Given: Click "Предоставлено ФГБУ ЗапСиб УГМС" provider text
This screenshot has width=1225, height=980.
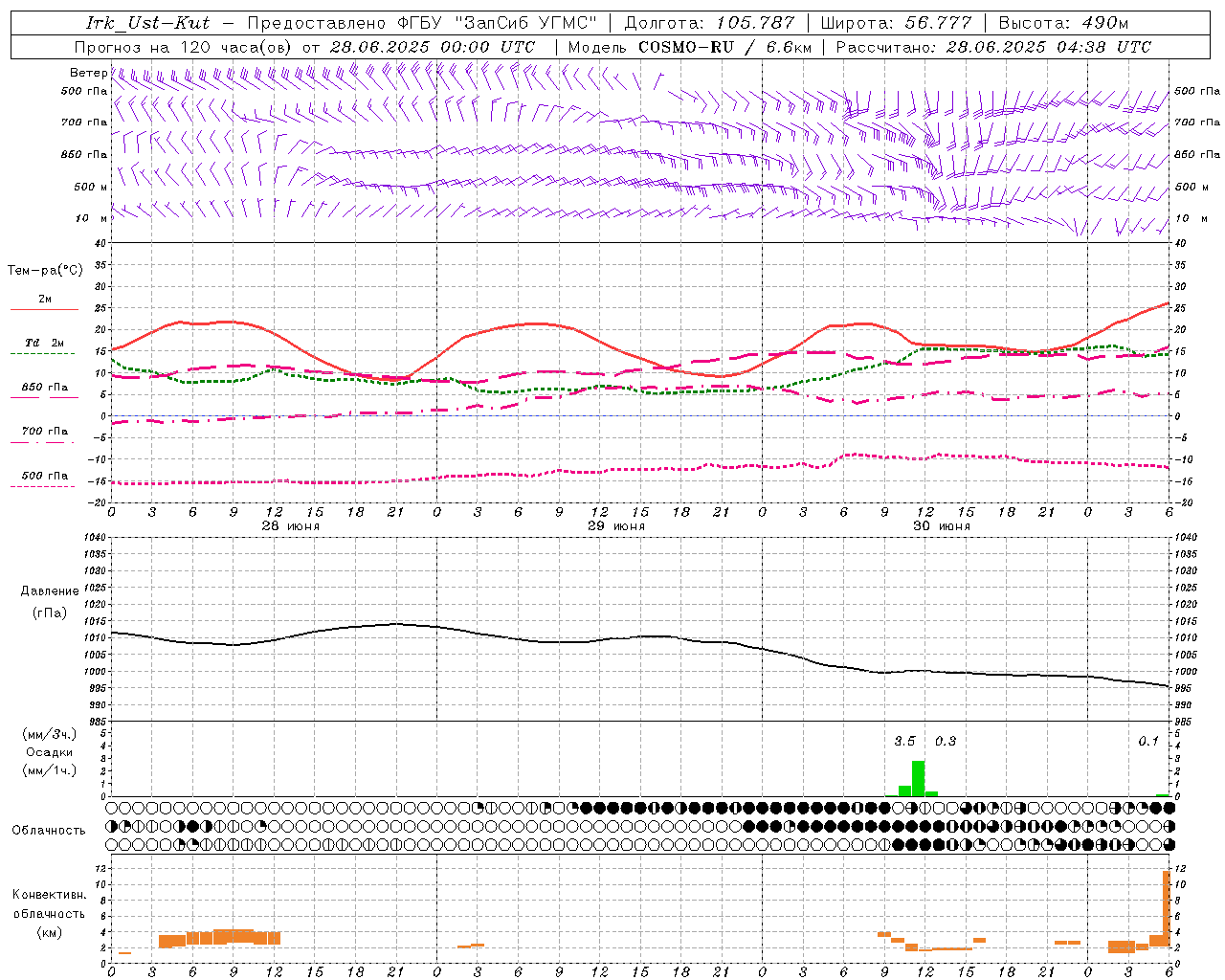Looking at the screenshot, I should [x=422, y=23].
